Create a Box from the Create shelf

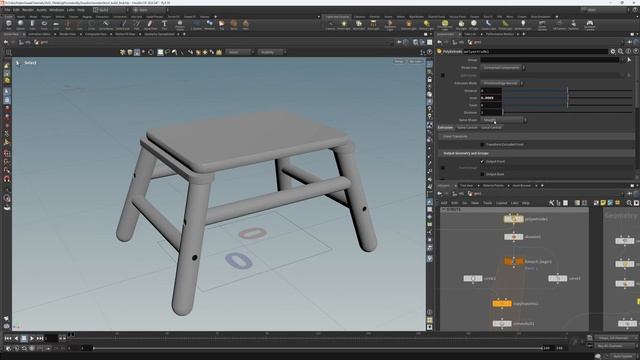point(9,25)
